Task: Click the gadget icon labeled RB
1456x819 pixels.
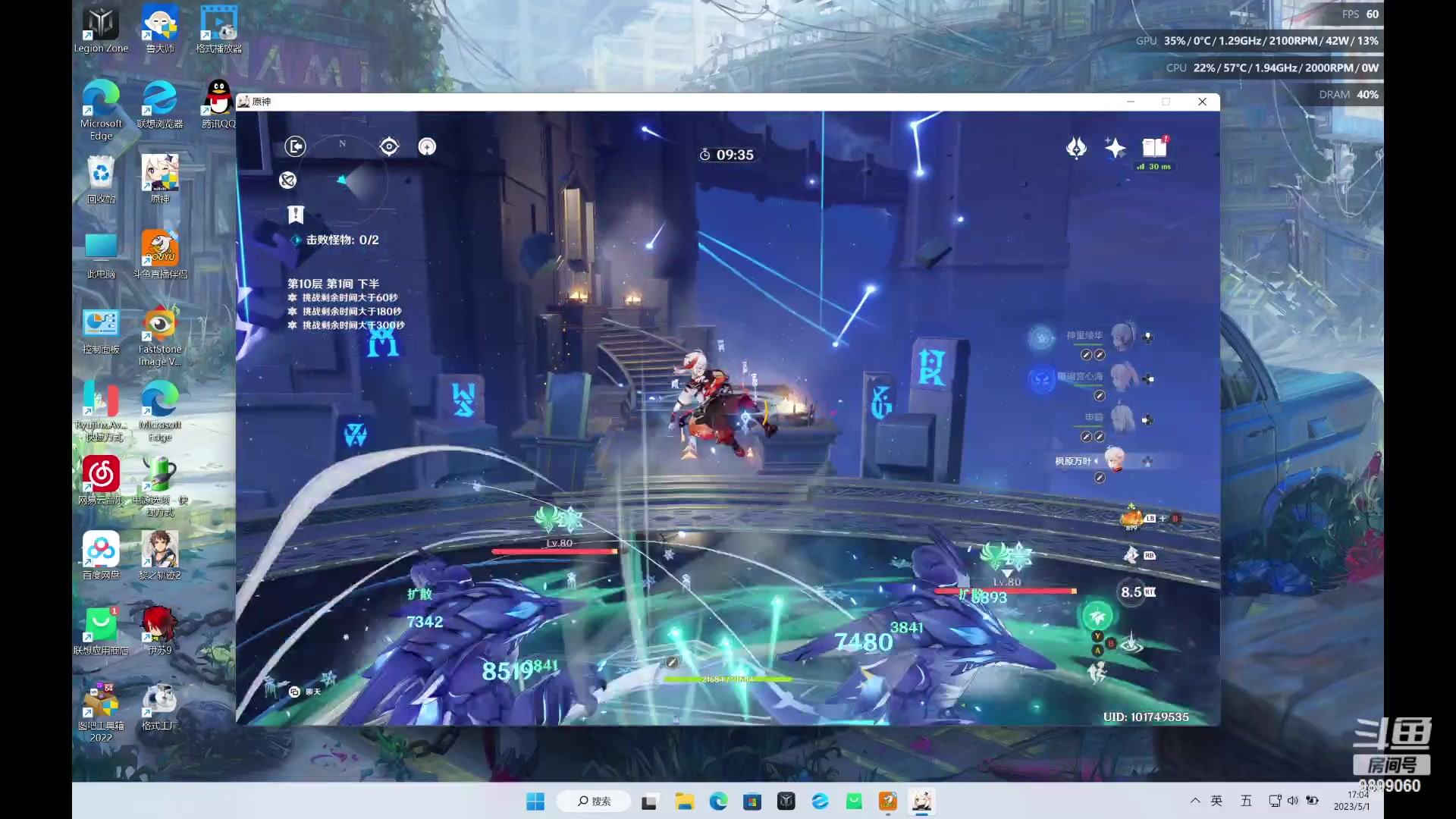Action: click(x=1131, y=555)
